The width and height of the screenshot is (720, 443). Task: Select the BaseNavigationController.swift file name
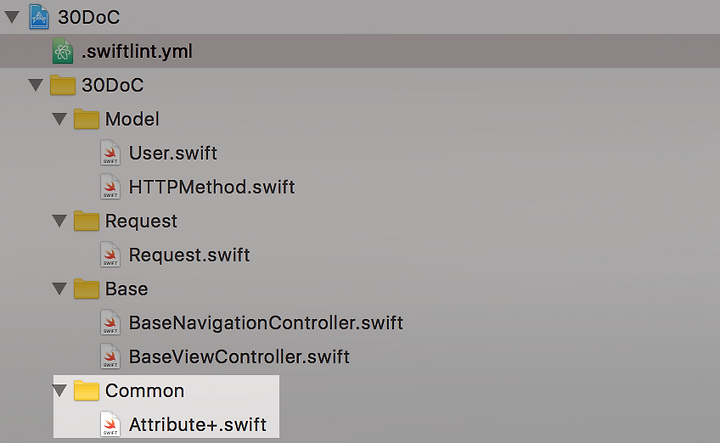[266, 323]
